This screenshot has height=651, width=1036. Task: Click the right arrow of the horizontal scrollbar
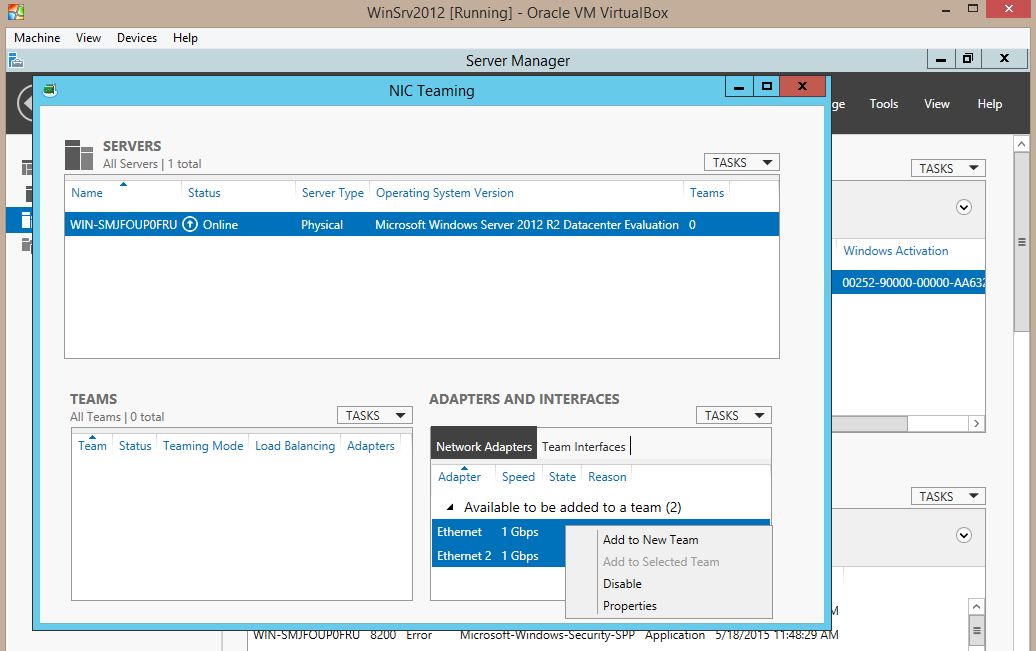pos(977,424)
